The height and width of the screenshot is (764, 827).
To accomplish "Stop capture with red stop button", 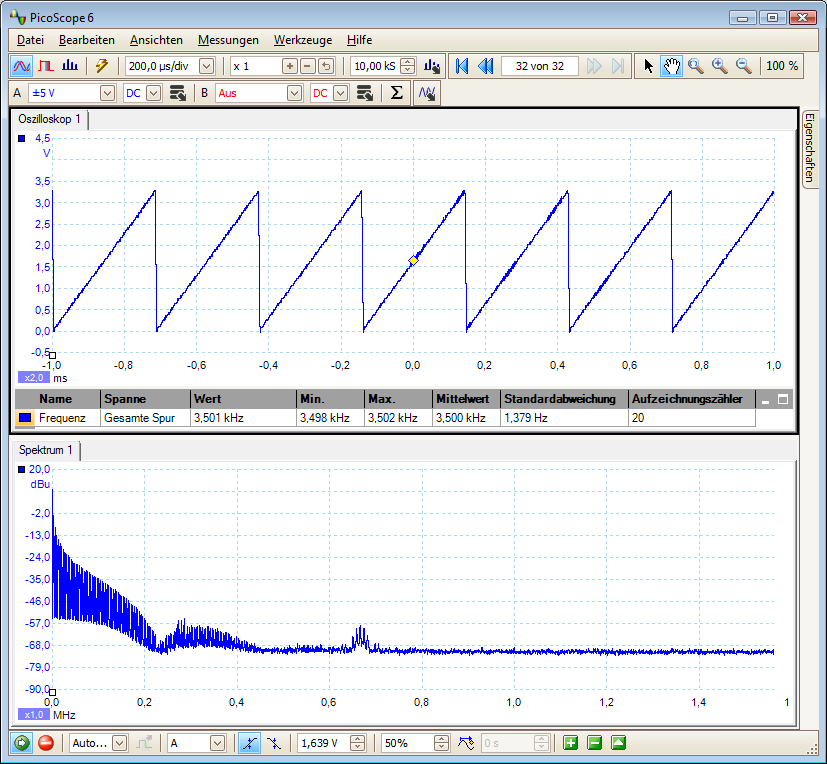I will coord(46,743).
